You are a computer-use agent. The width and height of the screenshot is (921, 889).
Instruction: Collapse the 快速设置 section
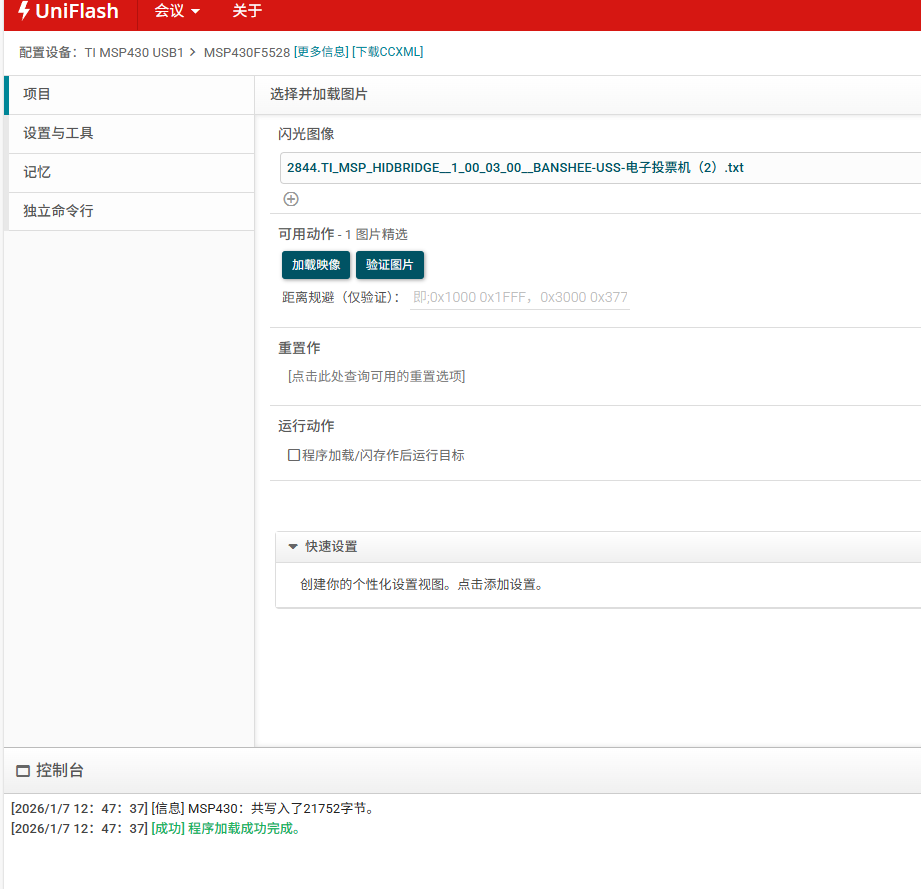[293, 547]
